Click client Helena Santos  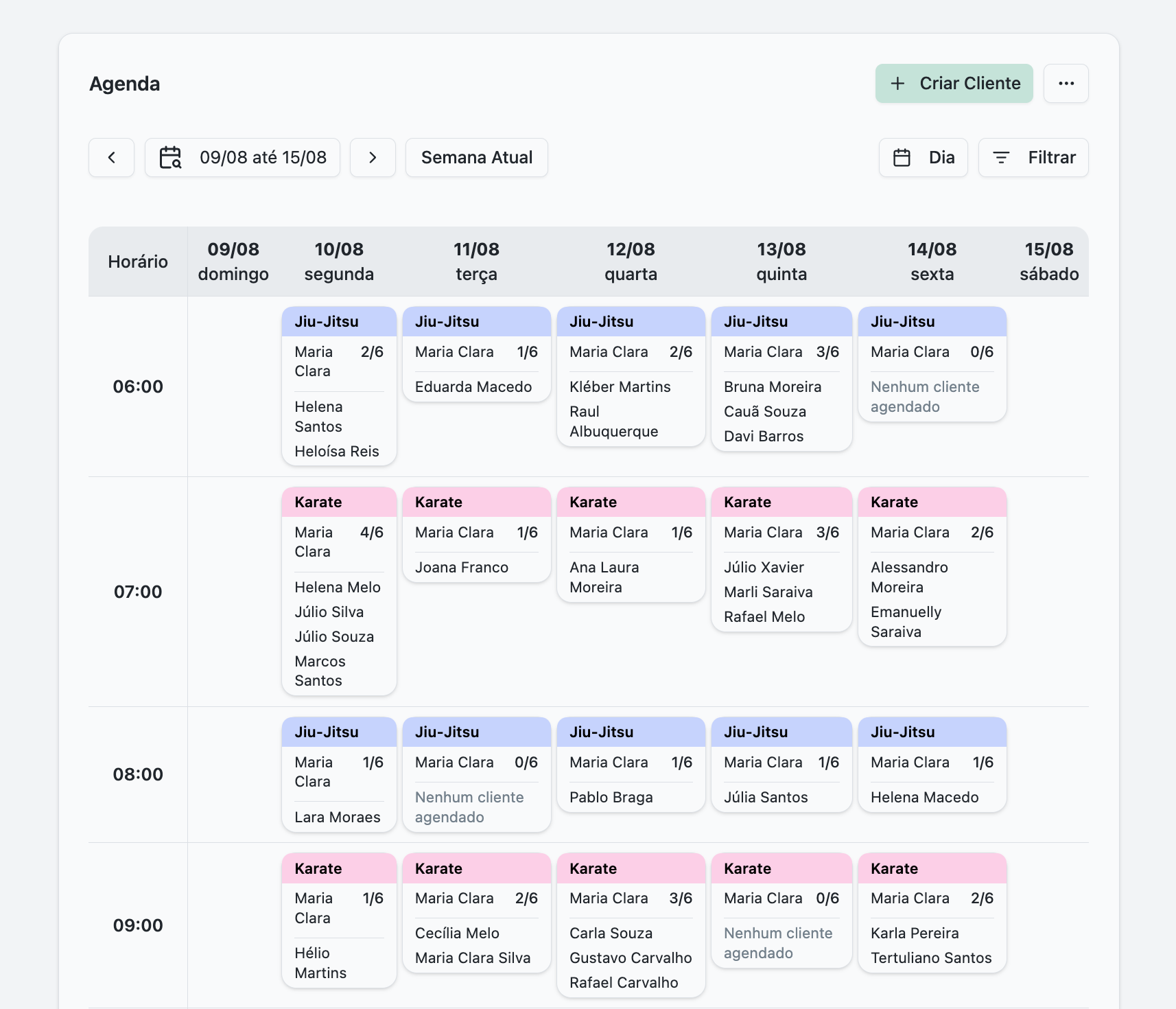tap(318, 417)
